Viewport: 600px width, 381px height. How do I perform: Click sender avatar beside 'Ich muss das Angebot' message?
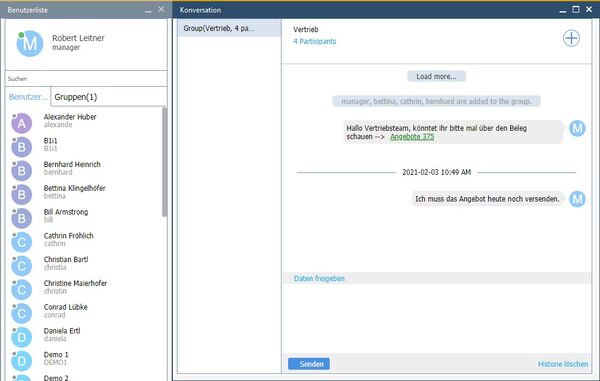(x=577, y=199)
